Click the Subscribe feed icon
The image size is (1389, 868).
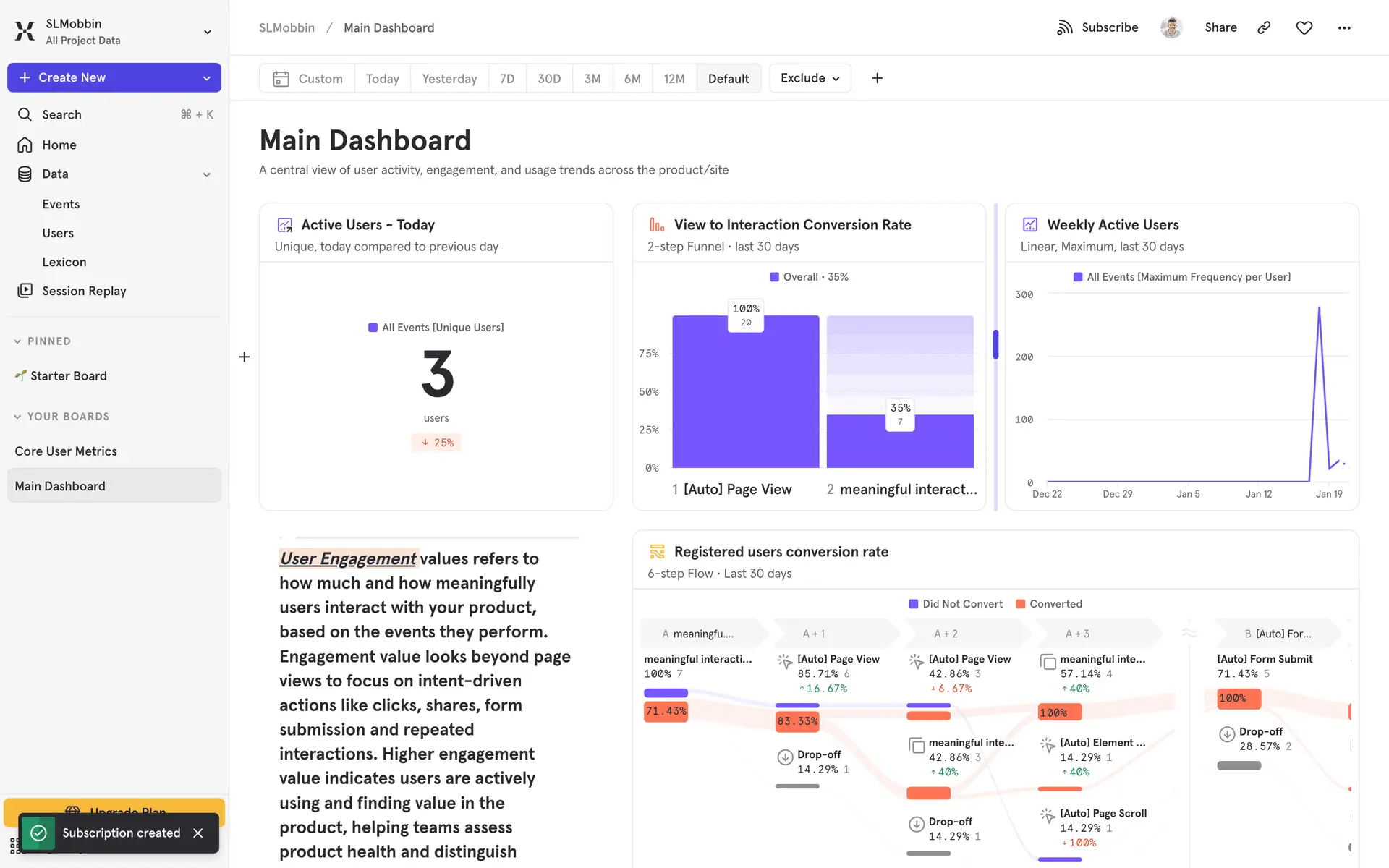point(1064,27)
